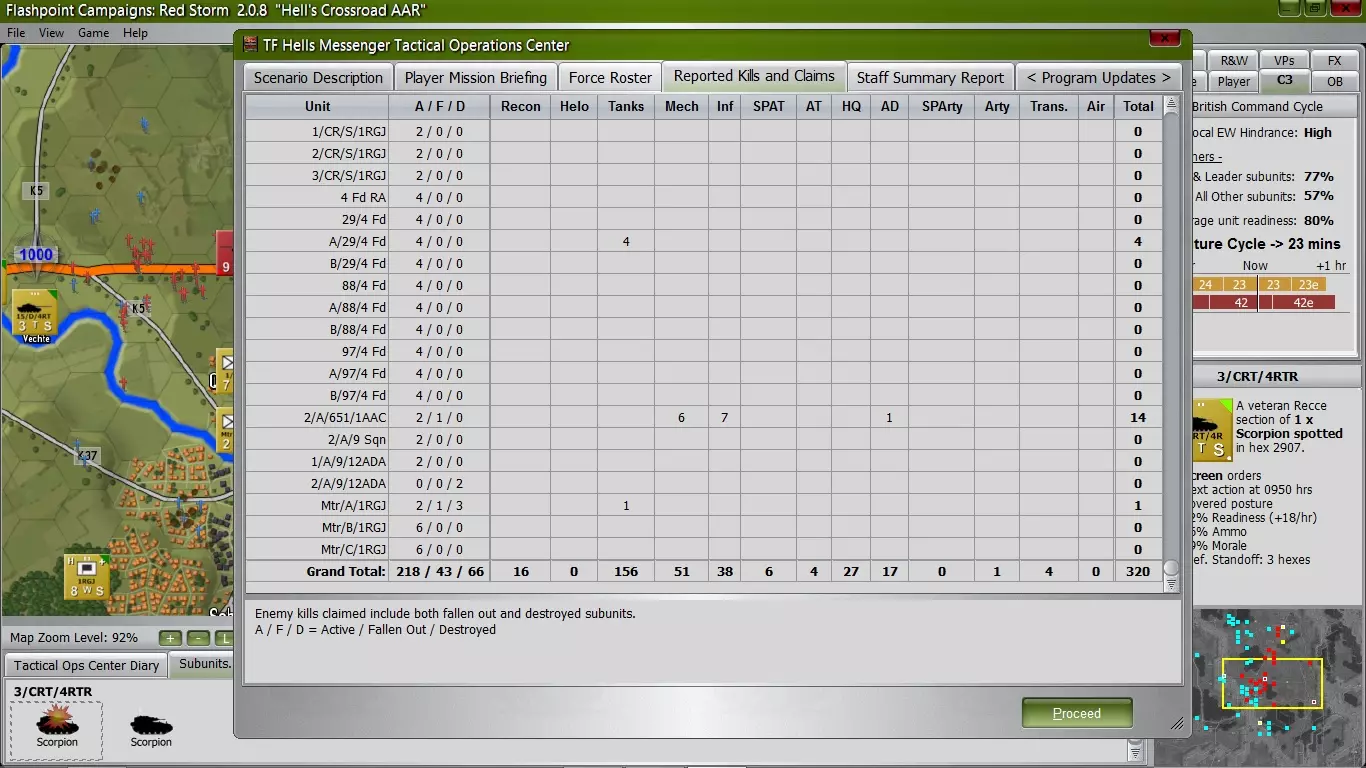Click the SPArty column header
The width and height of the screenshot is (1366, 768).
(942, 106)
